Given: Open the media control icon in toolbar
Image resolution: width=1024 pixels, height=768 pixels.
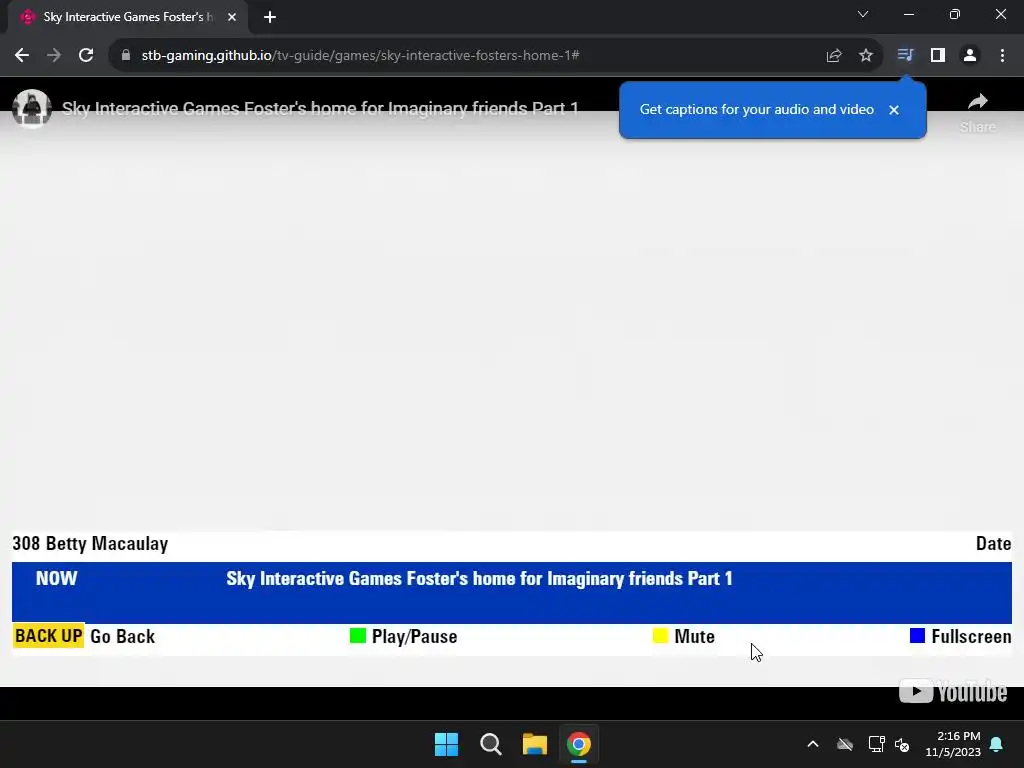Looking at the screenshot, I should point(905,55).
